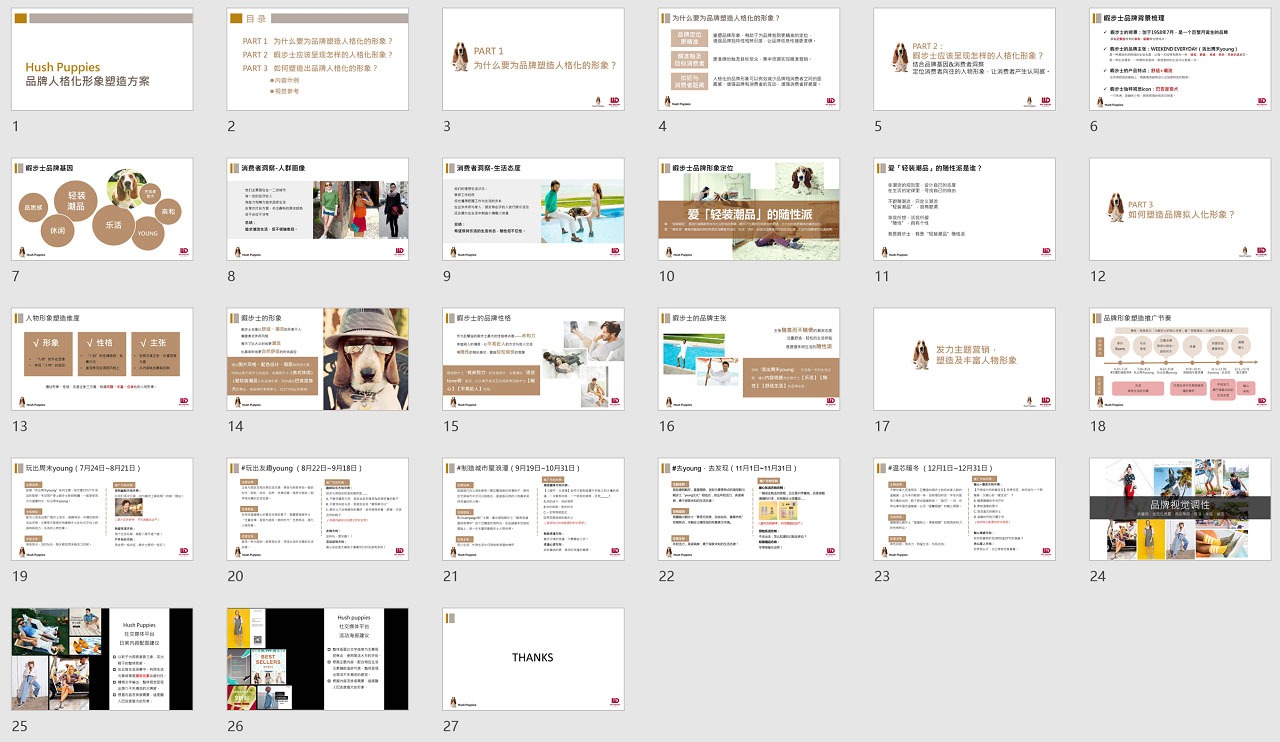Select slide #温芯暖冬 (12月1日–12月31日)
The image size is (1280, 742).
click(x=965, y=509)
